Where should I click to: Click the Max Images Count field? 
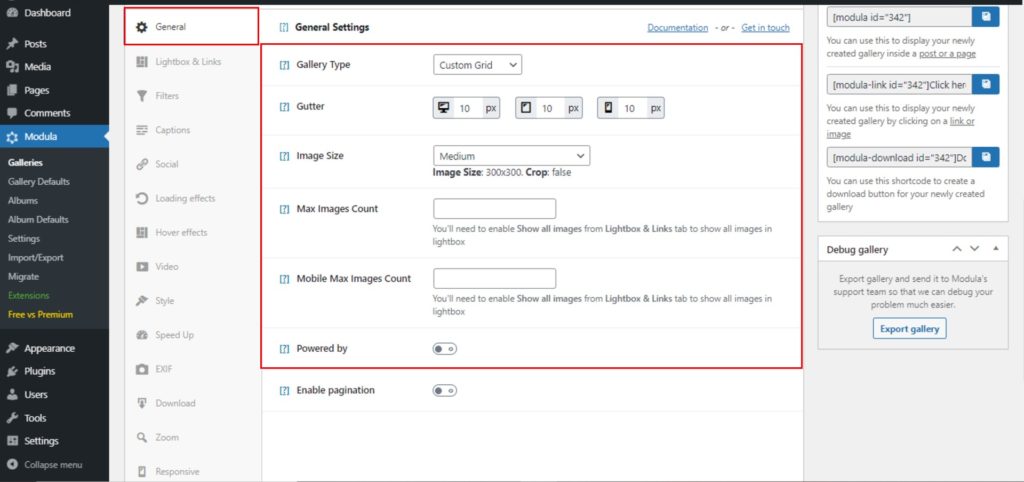pos(494,209)
